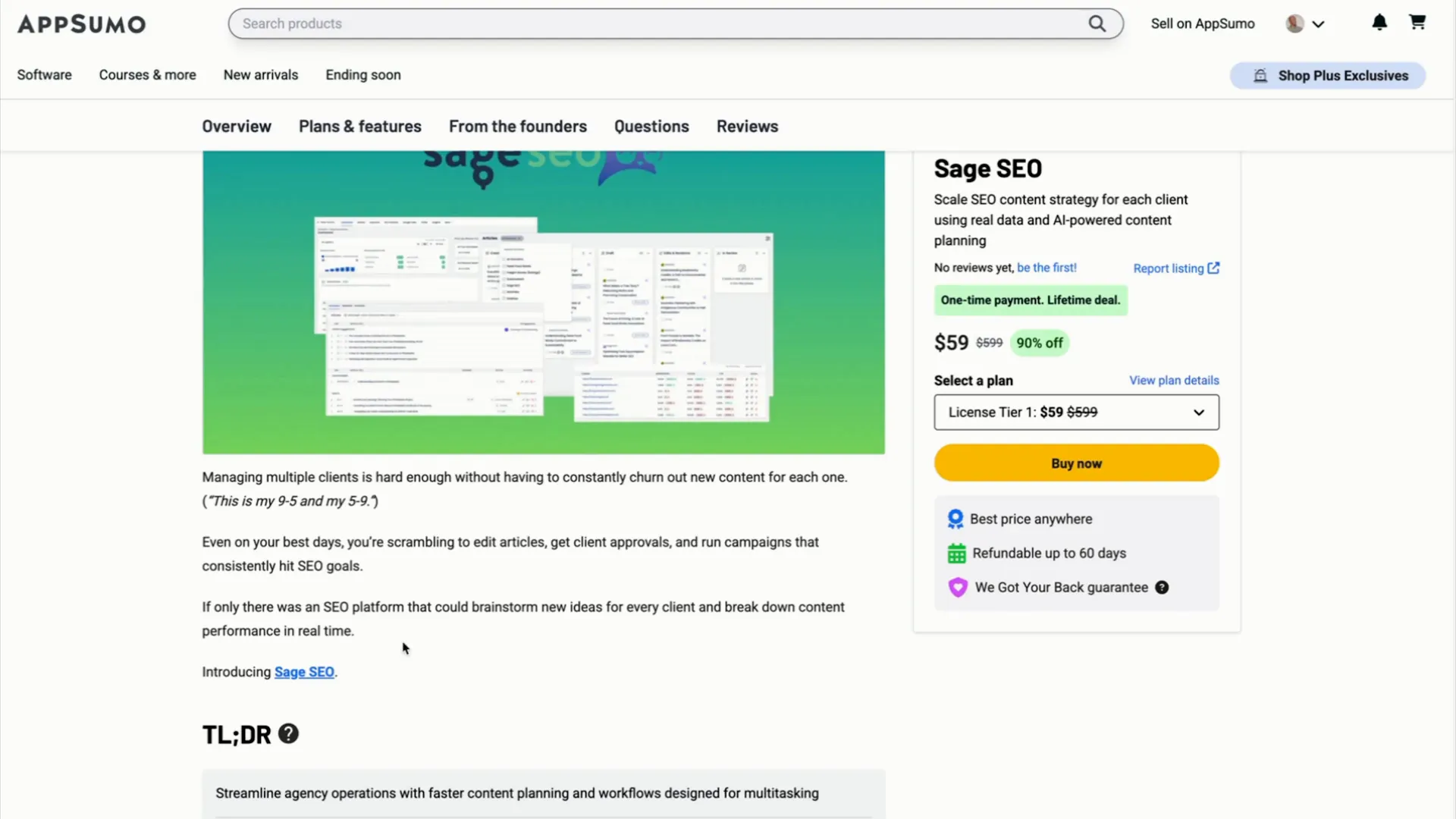Switch to From the founders tab
The width and height of the screenshot is (1456, 819).
click(517, 127)
